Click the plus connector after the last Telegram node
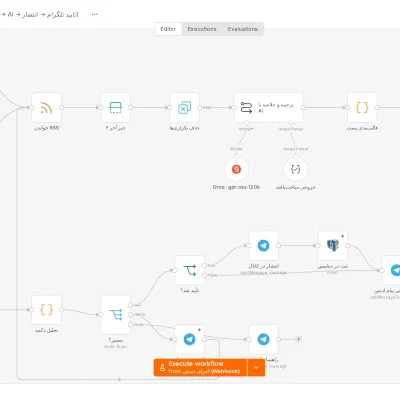The width and height of the screenshot is (400, 400). pyautogui.click(x=299, y=339)
